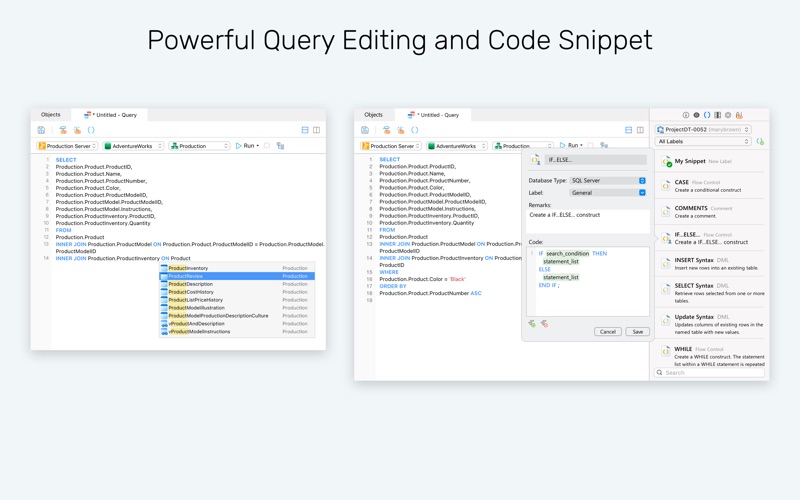
Task: Click Search field in snippet sidebar
Action: (x=710, y=373)
